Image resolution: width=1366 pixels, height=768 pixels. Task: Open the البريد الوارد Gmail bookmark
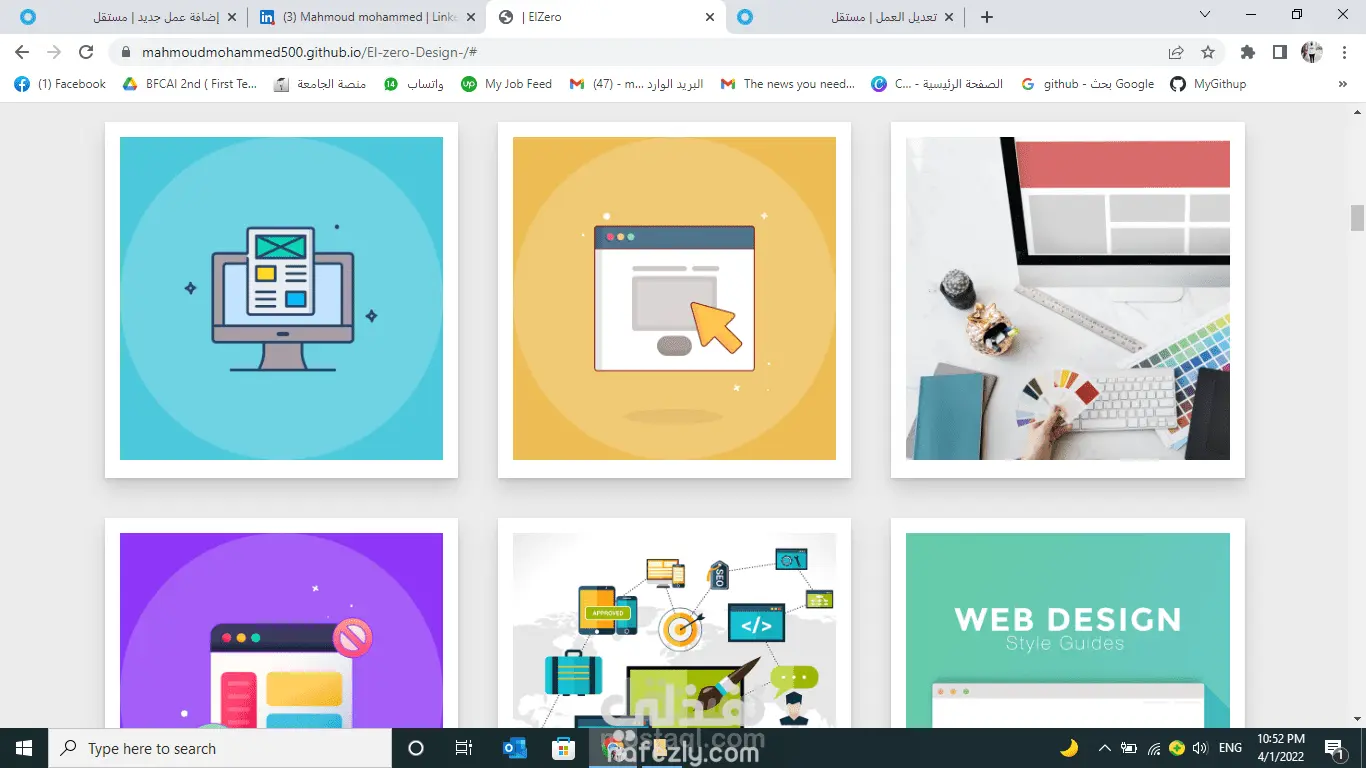pos(636,84)
